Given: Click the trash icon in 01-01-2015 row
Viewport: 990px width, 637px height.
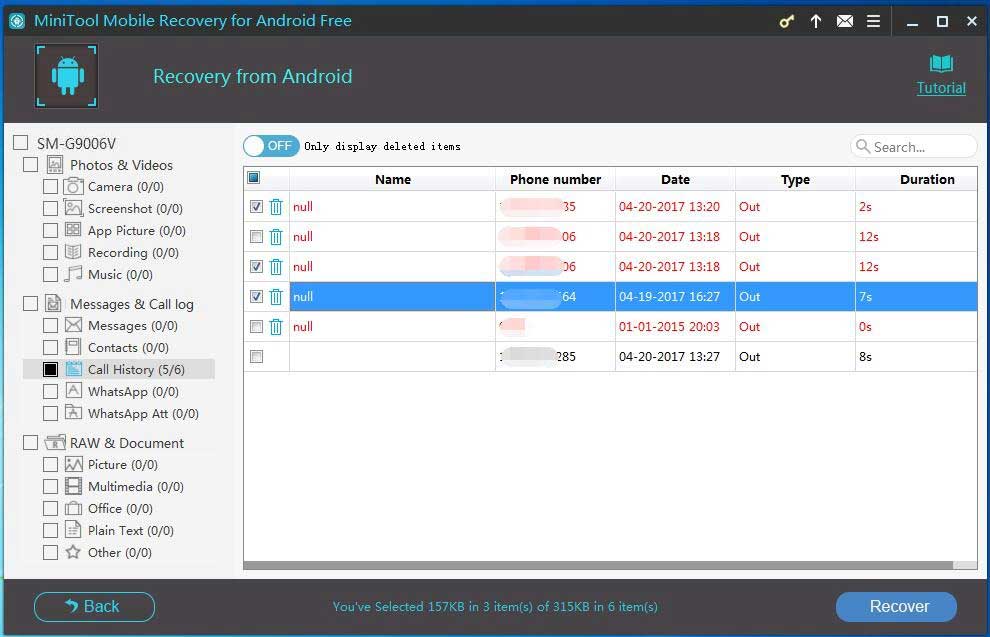Looking at the screenshot, I should [276, 326].
